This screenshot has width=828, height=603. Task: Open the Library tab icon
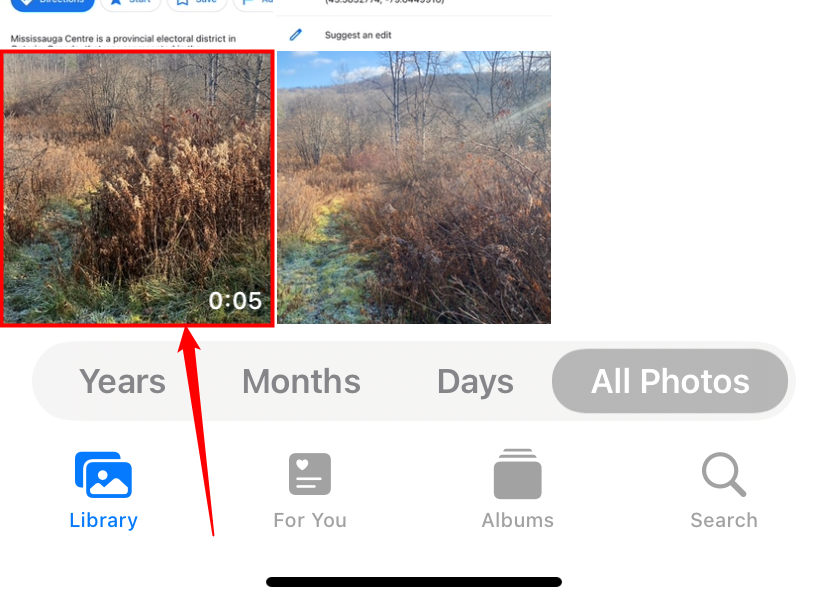point(104,475)
